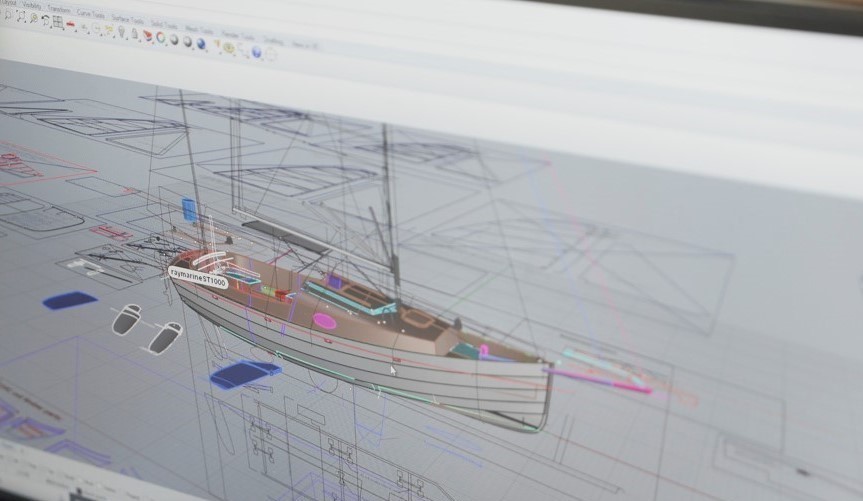Open the rainbow Object Properties color wheel
The width and height of the screenshot is (863, 501).
point(160,38)
